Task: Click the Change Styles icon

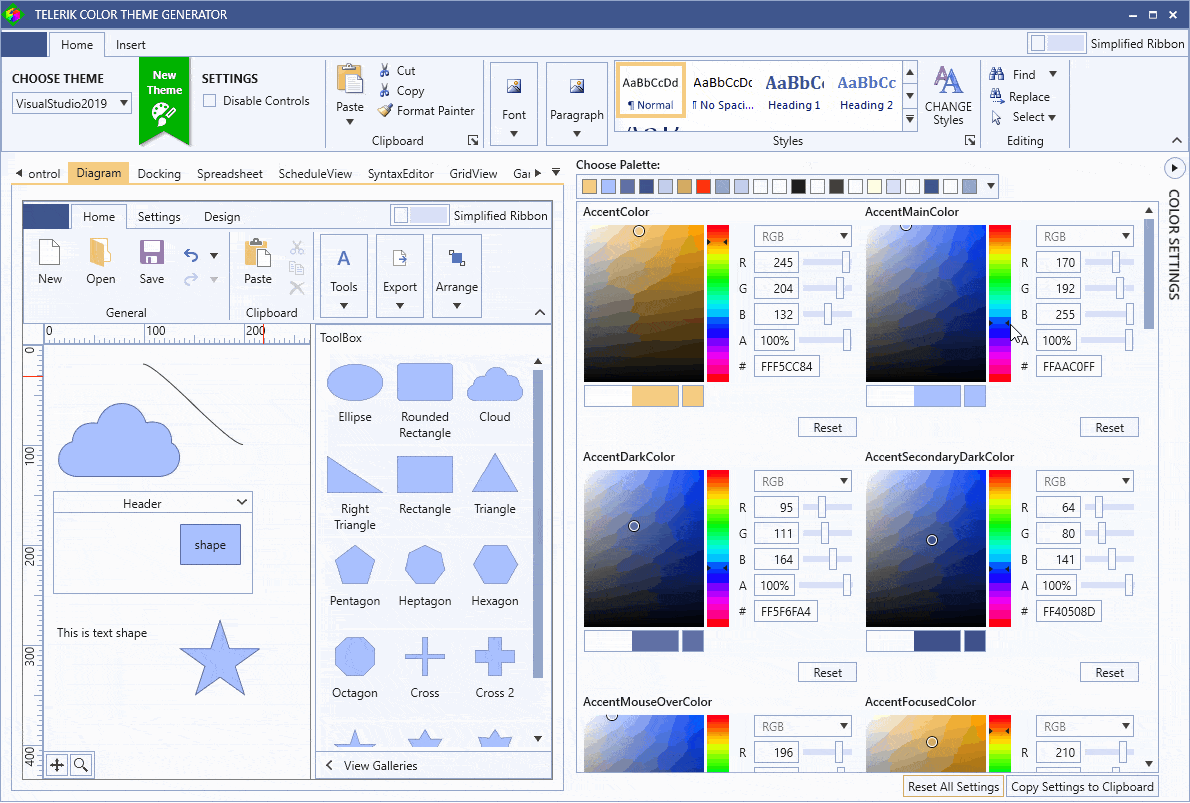Action: coord(948,80)
